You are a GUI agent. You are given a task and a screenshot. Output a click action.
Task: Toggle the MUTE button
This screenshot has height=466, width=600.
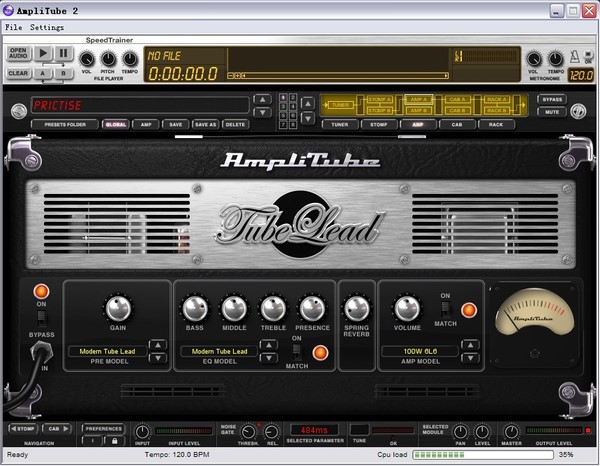[x=552, y=112]
